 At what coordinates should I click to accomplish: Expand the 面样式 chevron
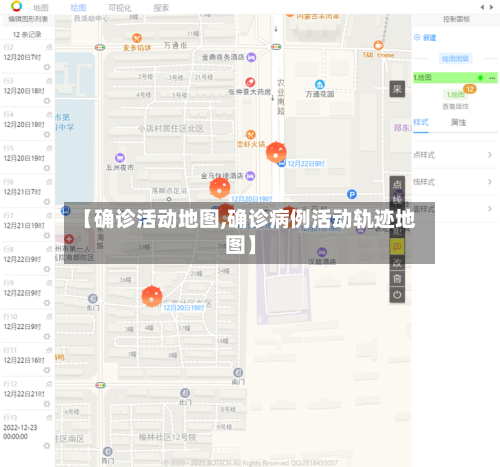click(490, 209)
